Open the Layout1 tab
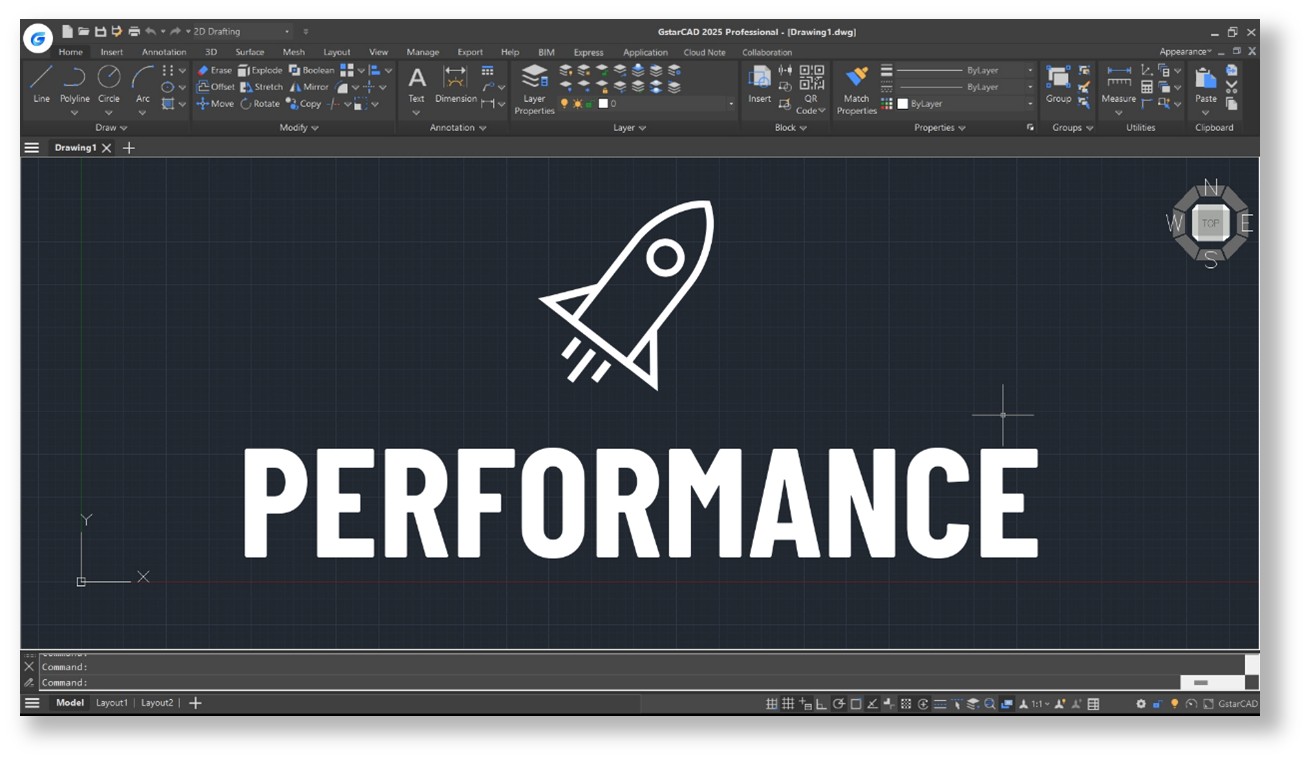Image resolution: width=1308 pixels, height=760 pixels. pyautogui.click(x=112, y=703)
